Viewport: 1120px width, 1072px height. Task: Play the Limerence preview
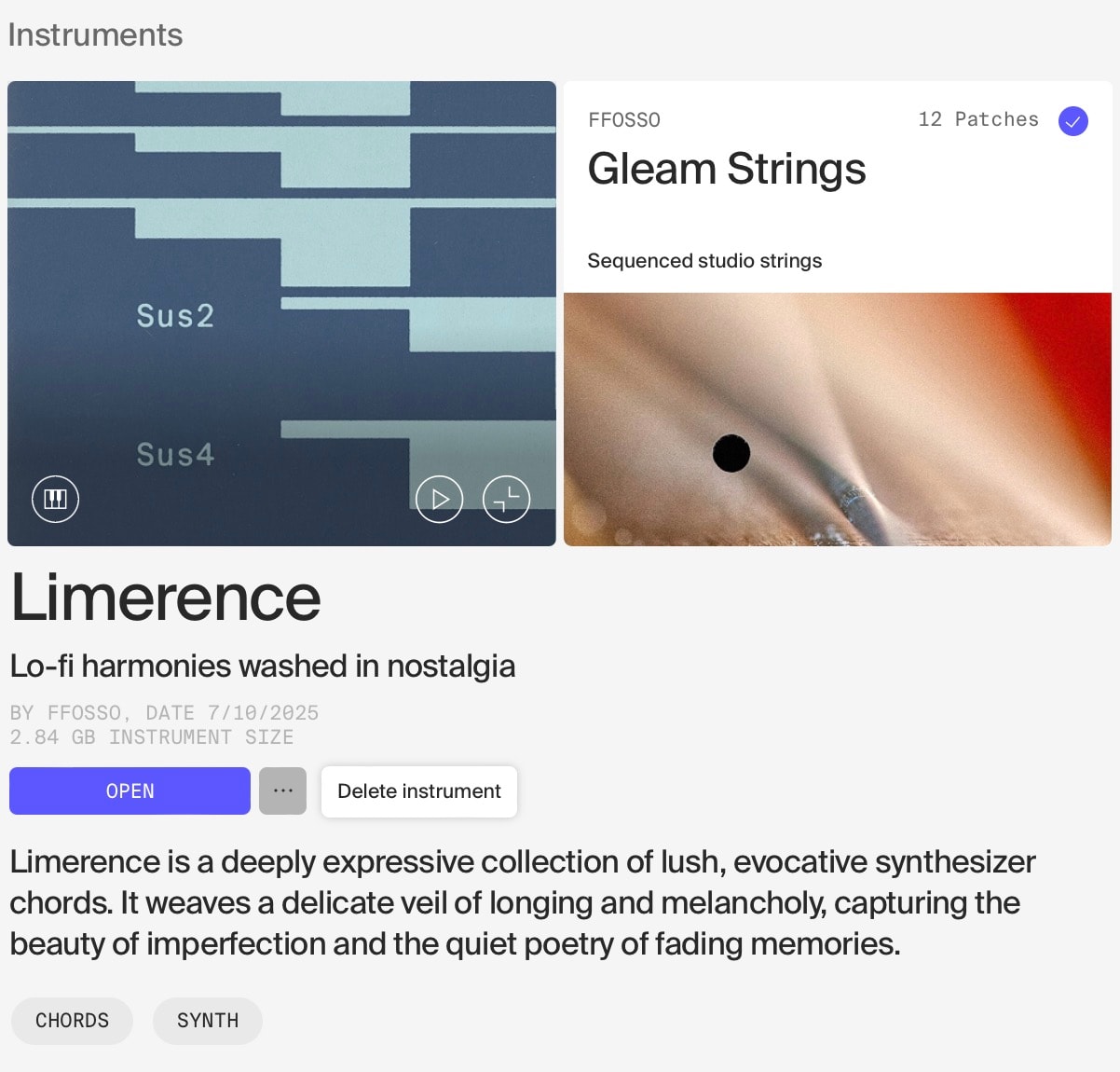(440, 499)
